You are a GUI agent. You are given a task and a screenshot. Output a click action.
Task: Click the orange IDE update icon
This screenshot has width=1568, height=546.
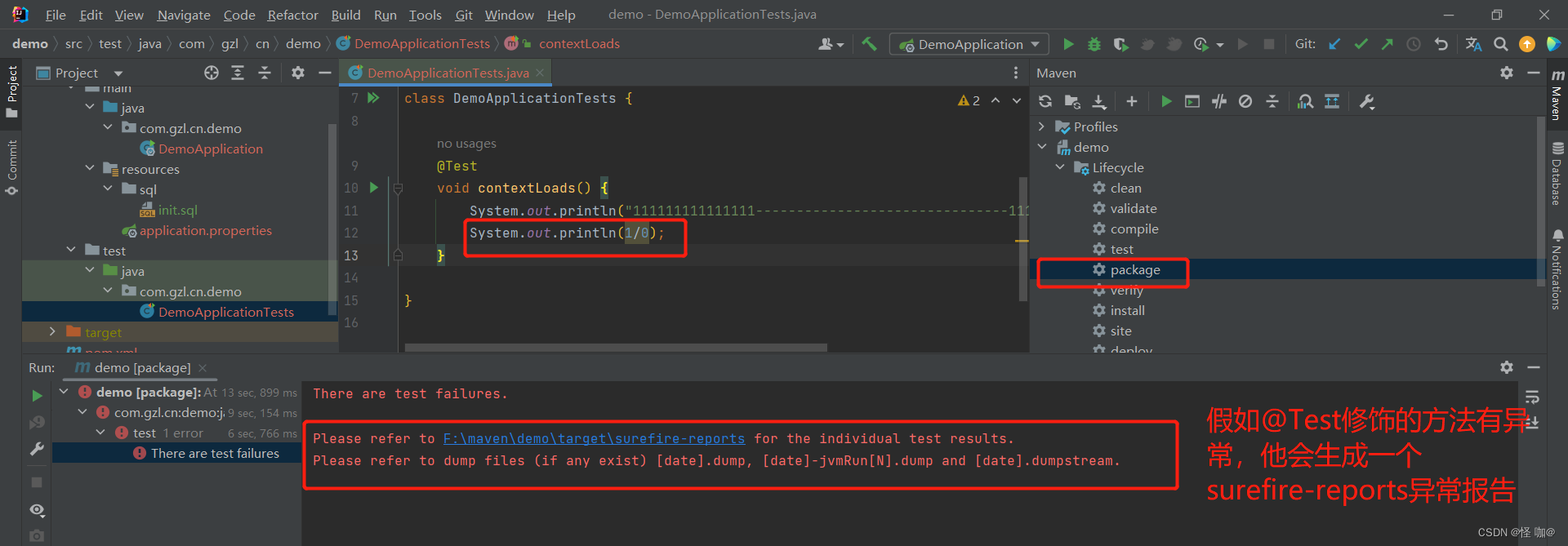pyautogui.click(x=1526, y=44)
